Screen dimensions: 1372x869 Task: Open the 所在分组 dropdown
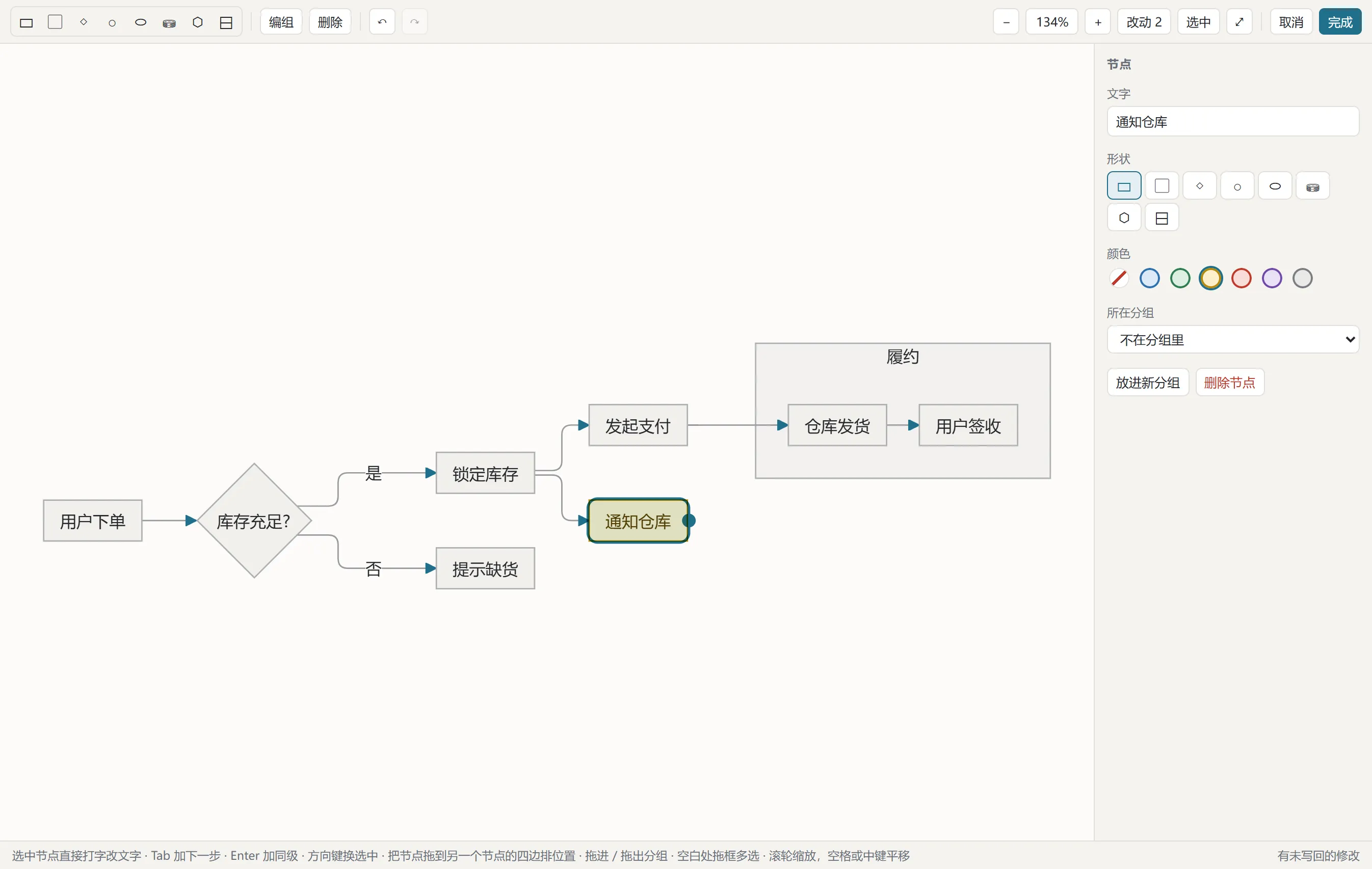point(1233,340)
